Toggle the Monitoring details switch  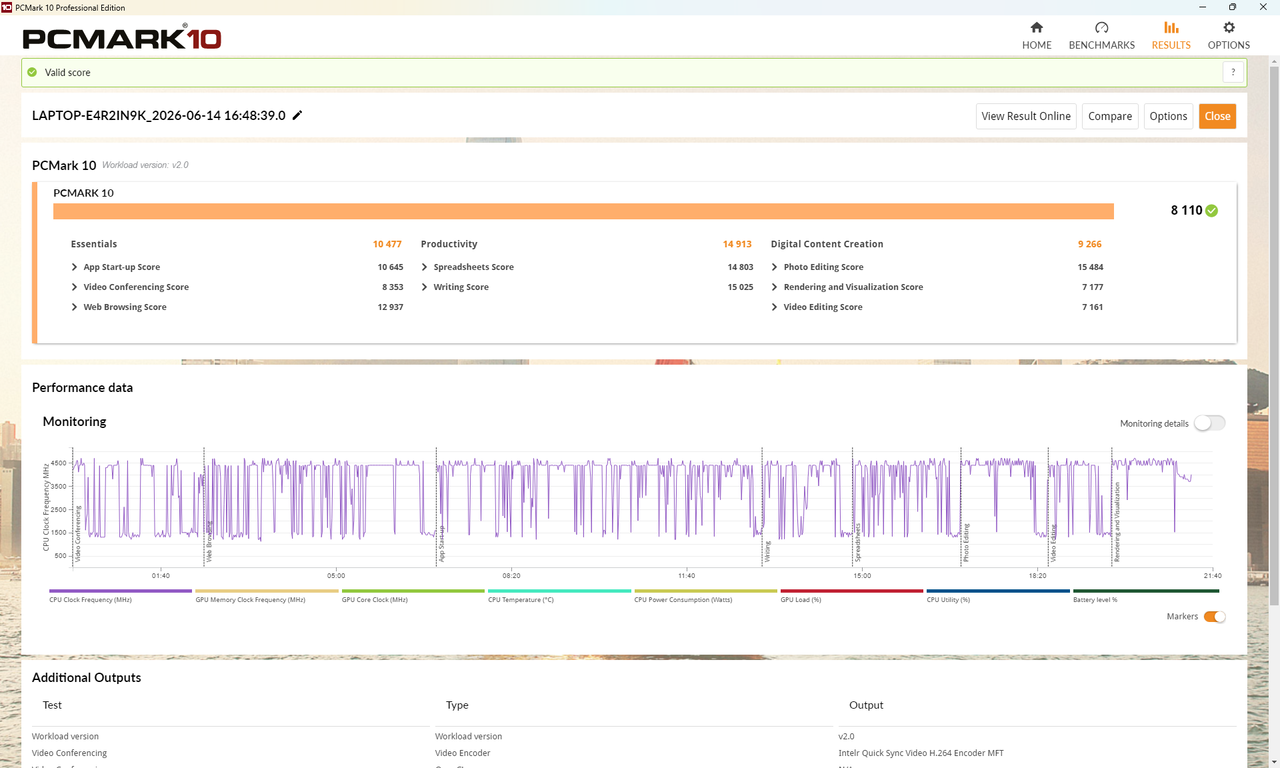pos(1209,423)
